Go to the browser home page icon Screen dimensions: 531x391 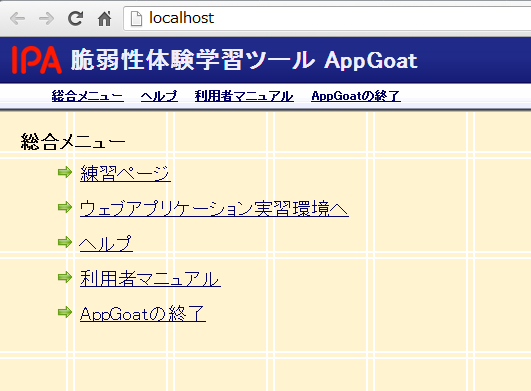coord(104,18)
